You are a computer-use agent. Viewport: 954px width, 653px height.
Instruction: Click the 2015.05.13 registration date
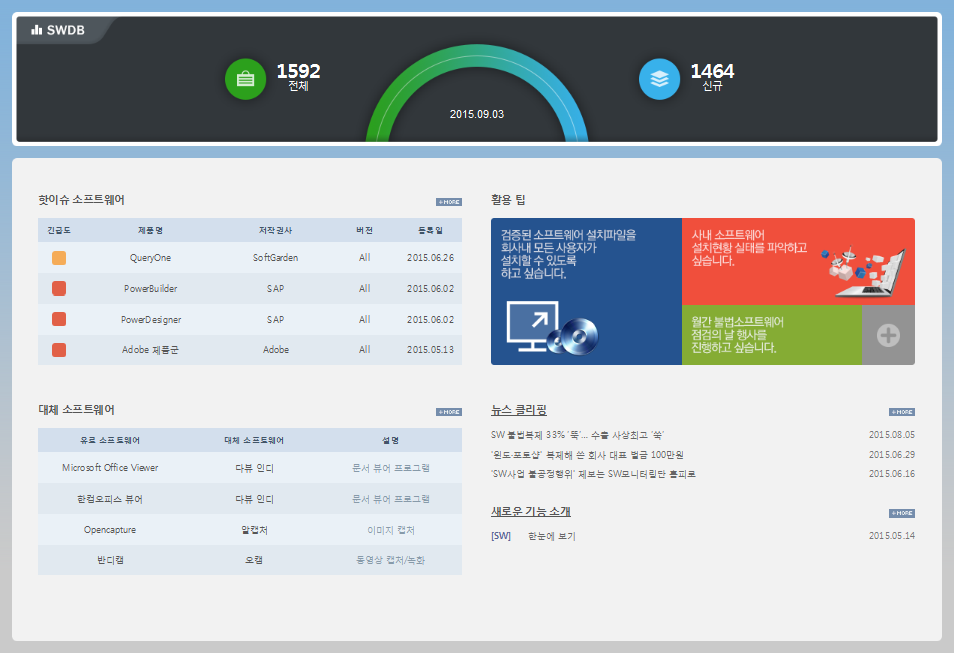(x=430, y=350)
